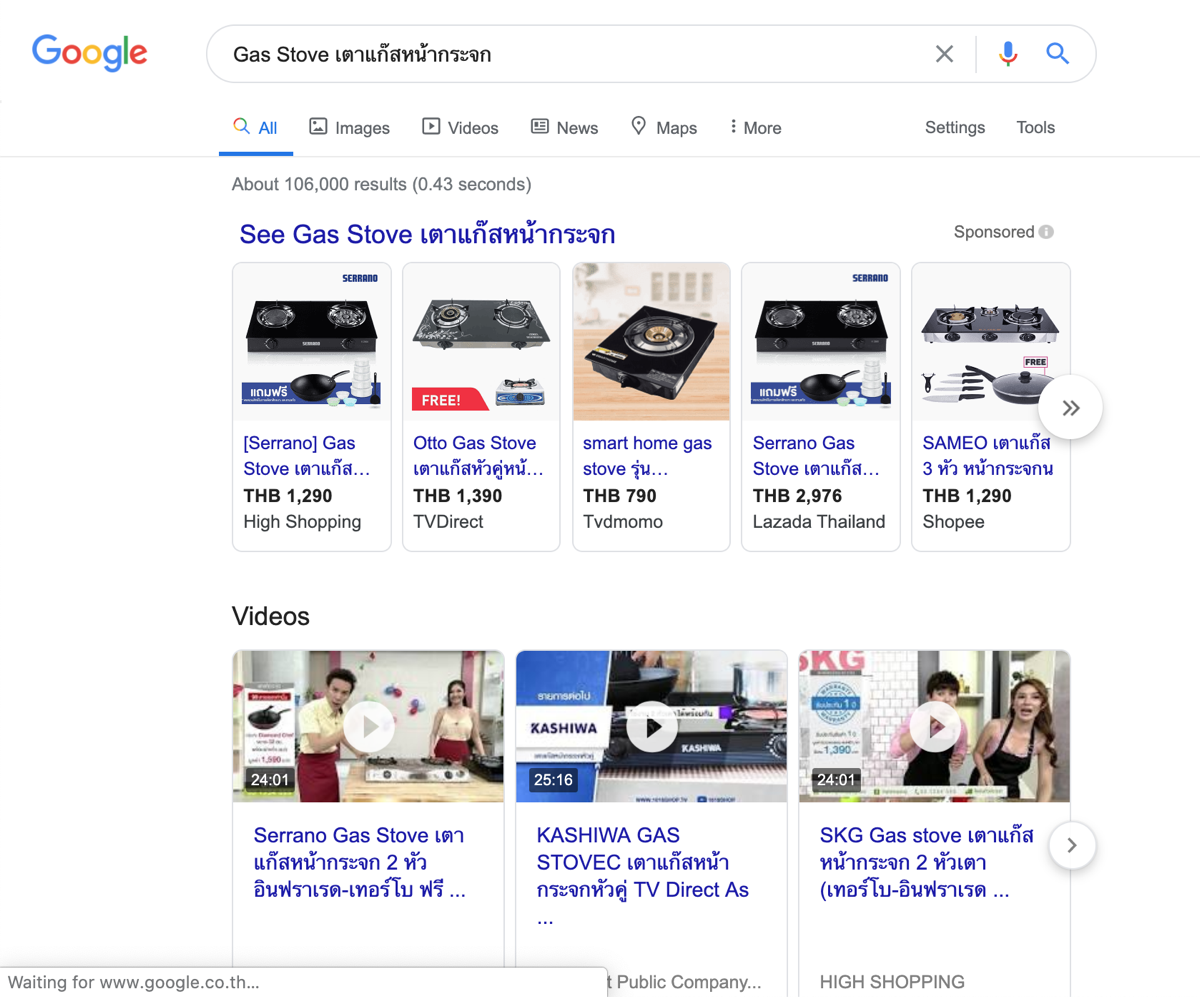This screenshot has width=1200, height=997.
Task: Click HIGH SHOPPING source under SKG video
Action: coord(892,982)
